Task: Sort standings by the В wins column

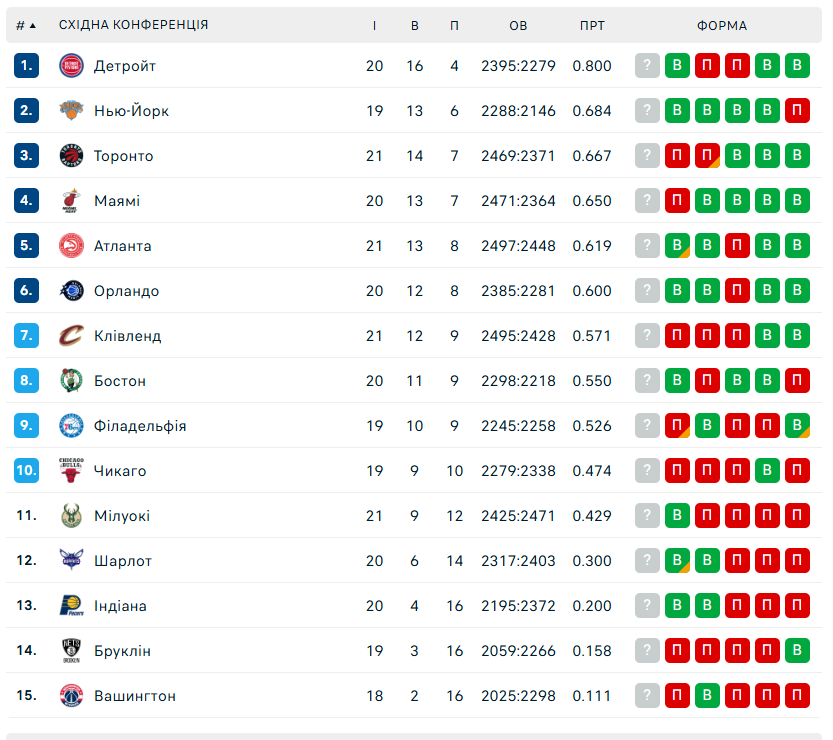Action: point(415,25)
